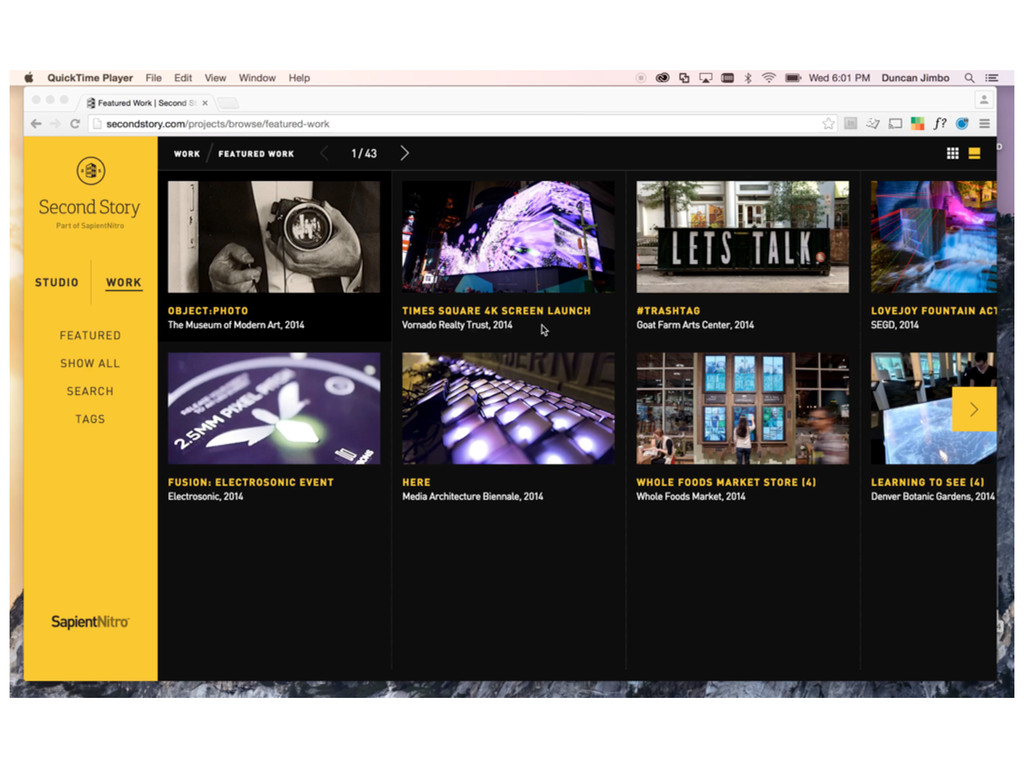The height and width of the screenshot is (768, 1024).
Task: Close the Featured Work tab
Action: pyautogui.click(x=205, y=103)
